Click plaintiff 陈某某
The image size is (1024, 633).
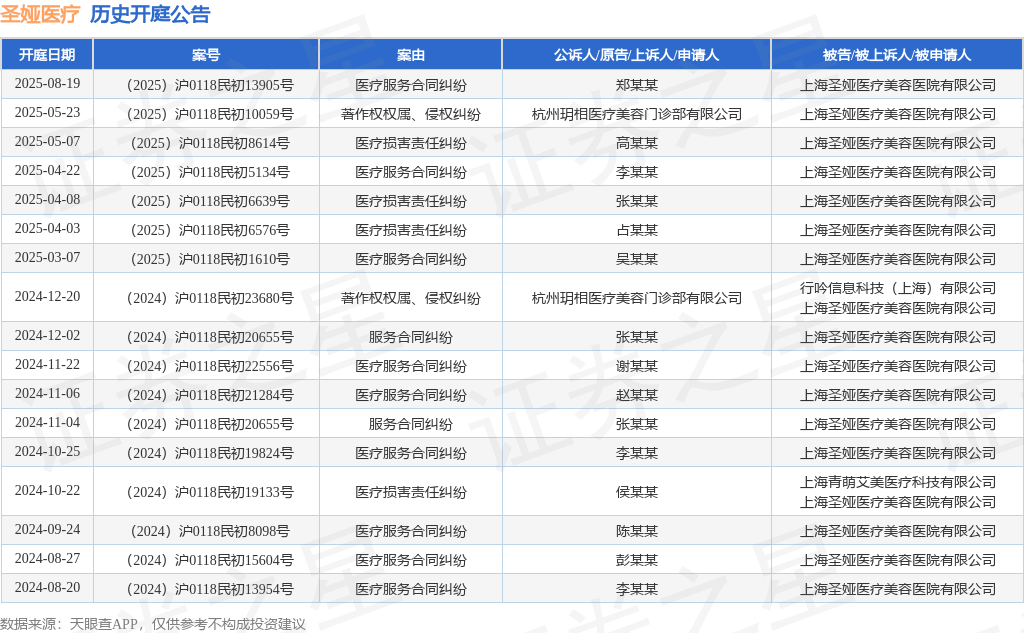click(x=637, y=531)
